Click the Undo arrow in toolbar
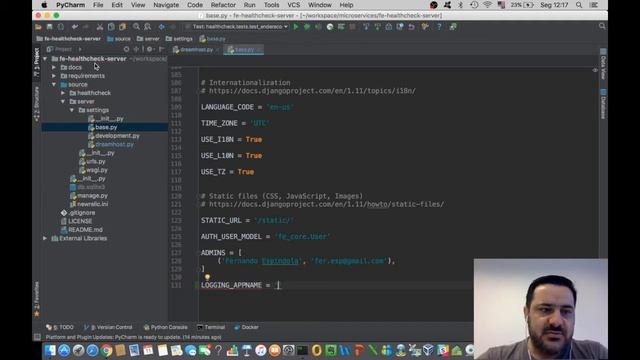640x360 pixels. (x=75, y=27)
